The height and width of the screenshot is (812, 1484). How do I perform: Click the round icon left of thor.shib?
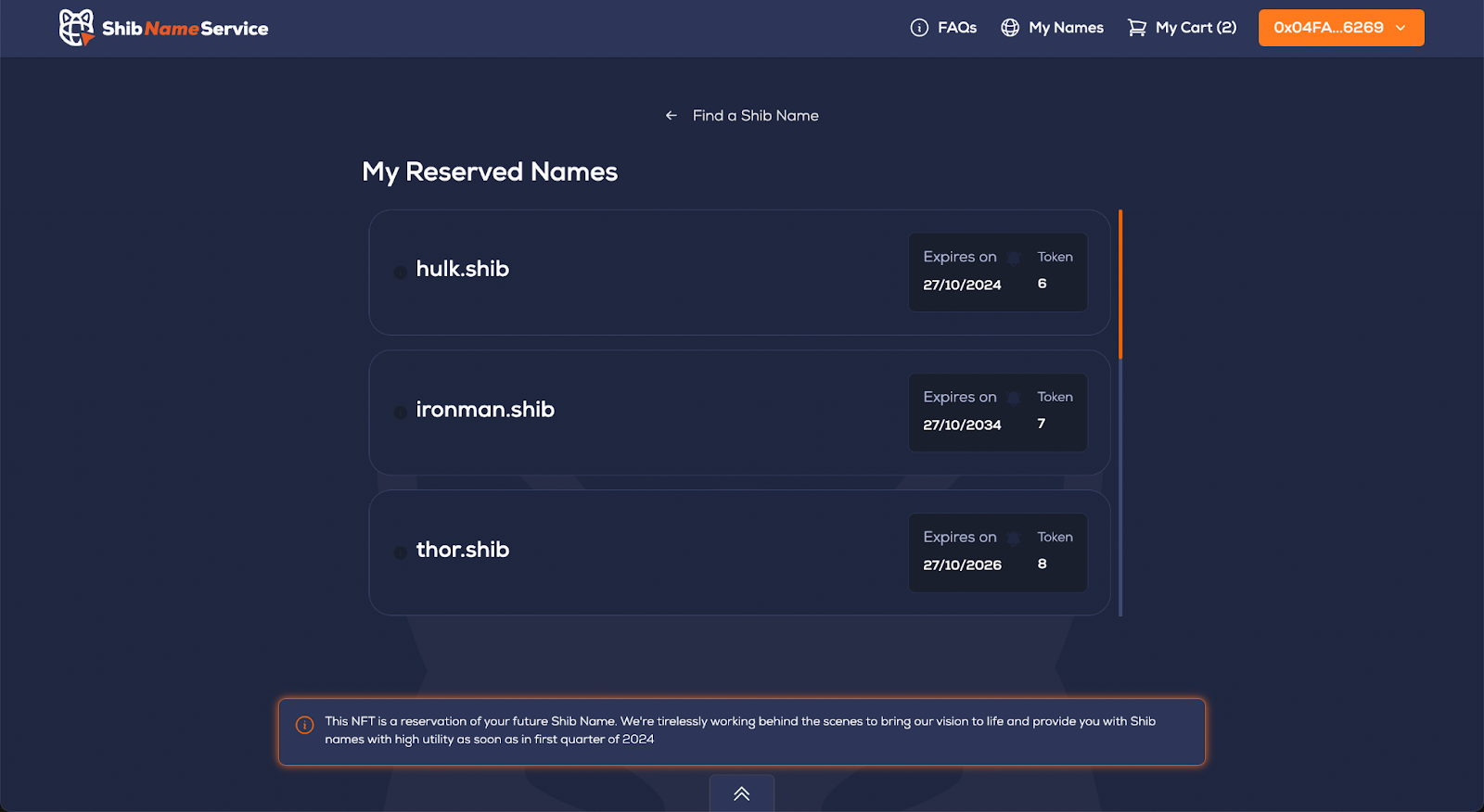point(400,552)
